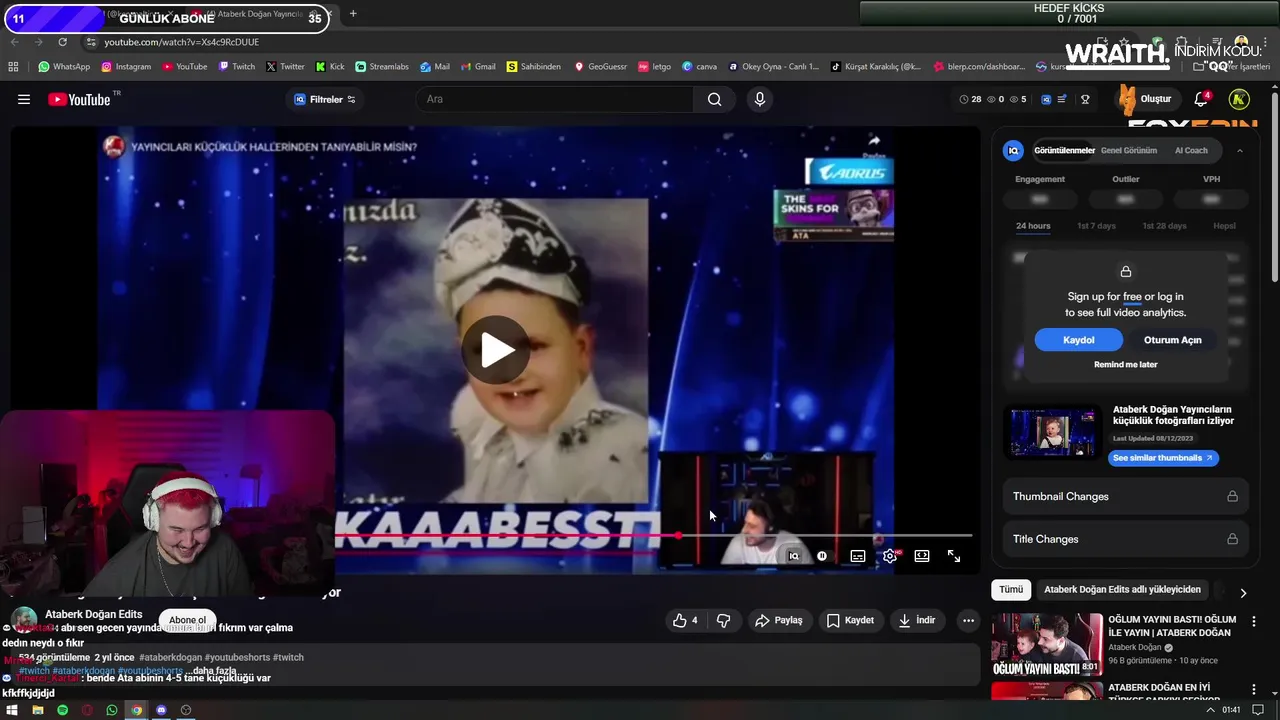Open the Windows Start menu
1280x720 pixels.
[12, 710]
